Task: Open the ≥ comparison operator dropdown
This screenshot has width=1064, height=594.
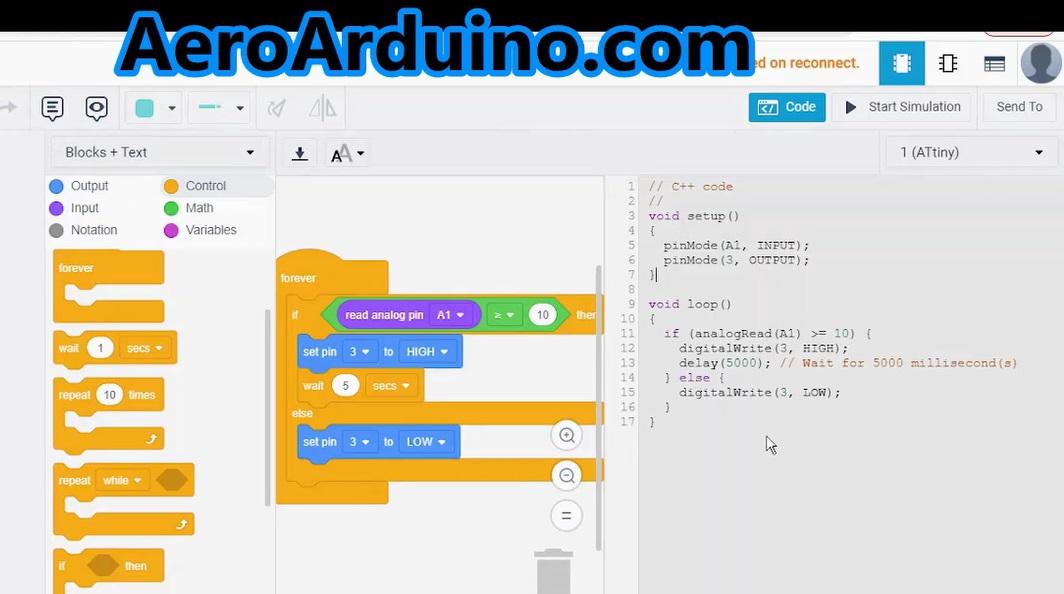Action: tap(504, 315)
